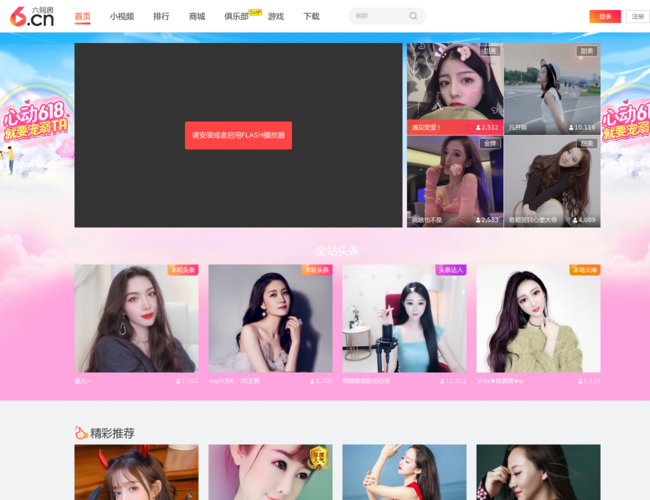Click the viewer count icon showing 10,116
Screen dimensions: 650x500
click(x=571, y=128)
